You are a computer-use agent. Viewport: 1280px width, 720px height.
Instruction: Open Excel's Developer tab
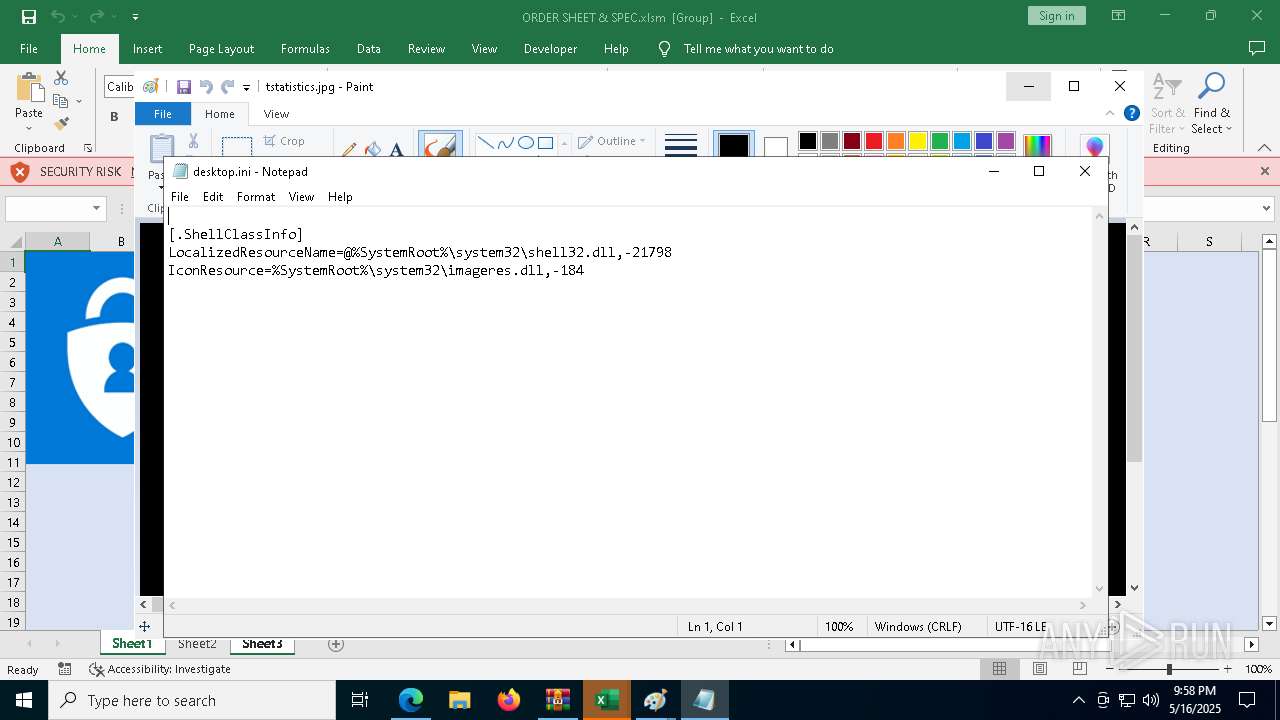pos(550,49)
